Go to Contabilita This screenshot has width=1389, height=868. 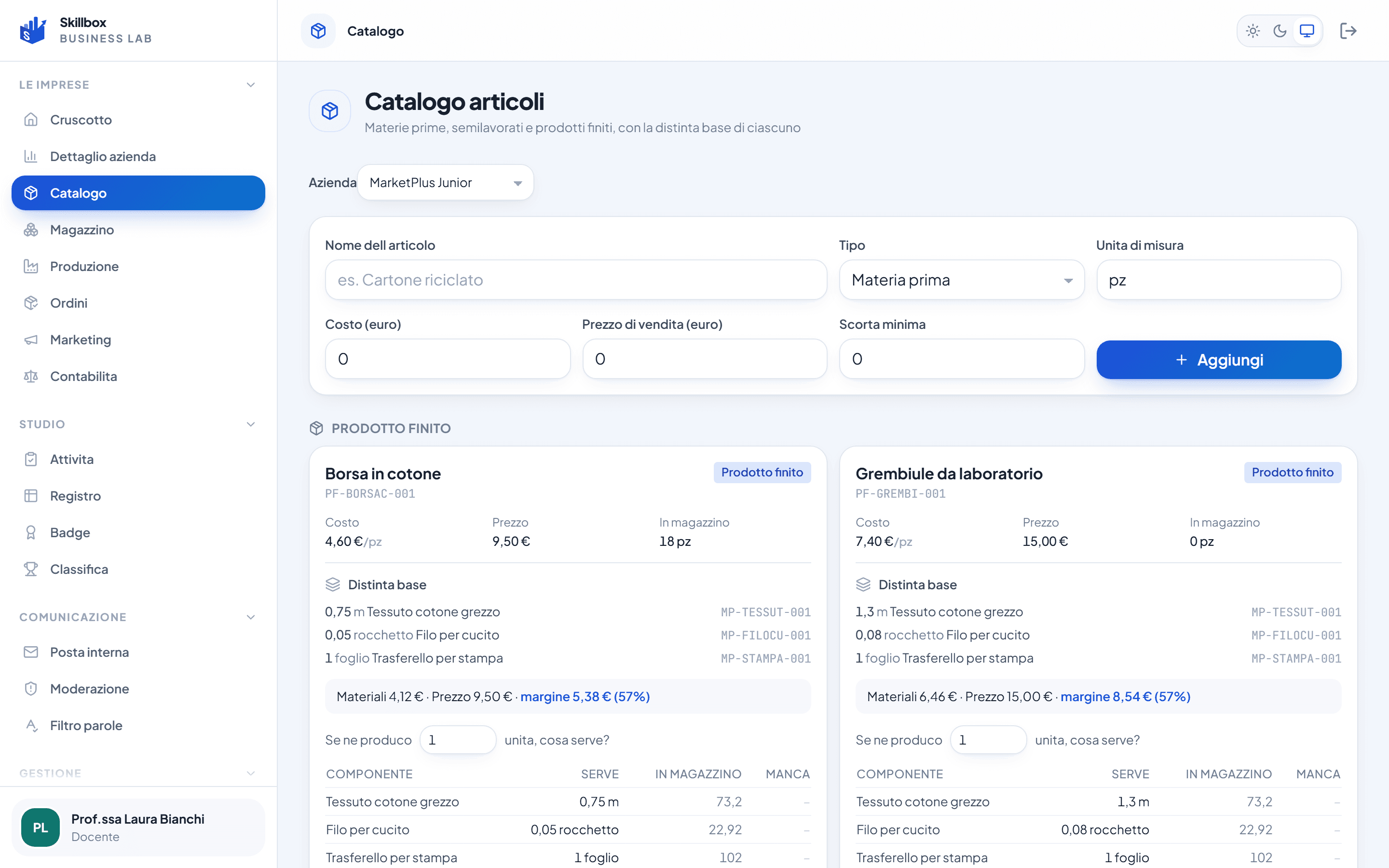pos(138,377)
